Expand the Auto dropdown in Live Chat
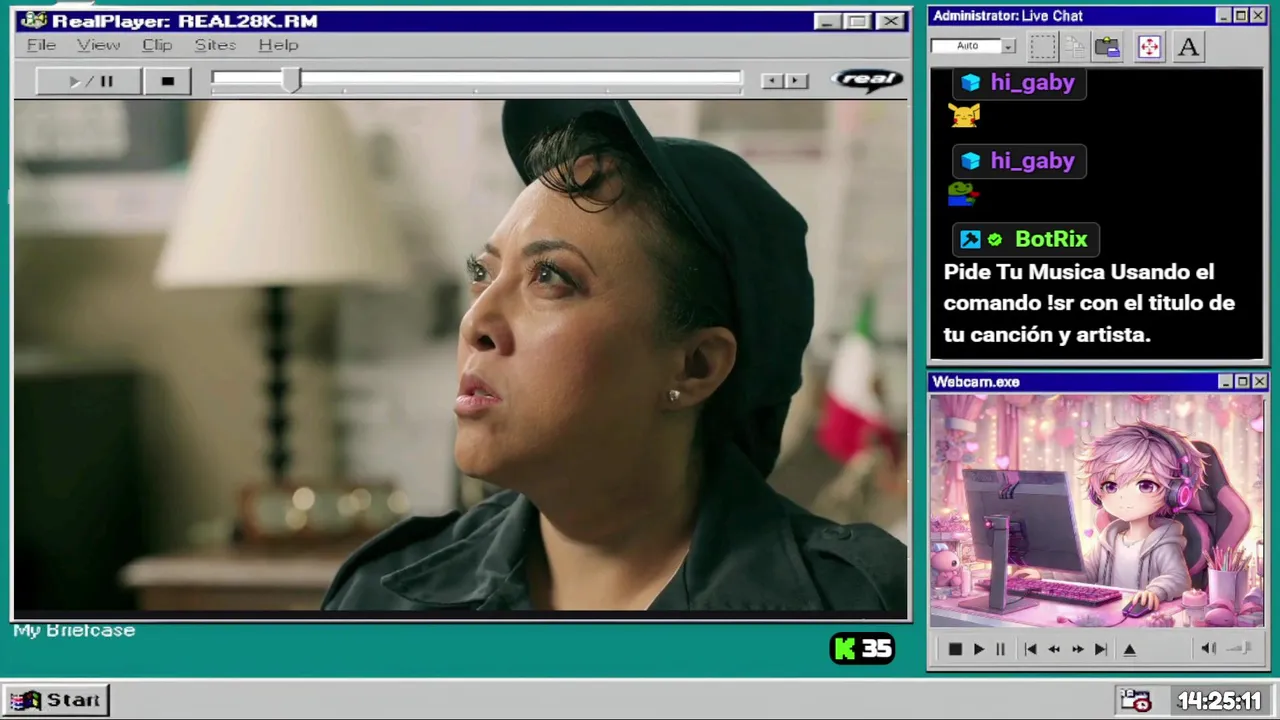The height and width of the screenshot is (720, 1280). click(x=1008, y=46)
